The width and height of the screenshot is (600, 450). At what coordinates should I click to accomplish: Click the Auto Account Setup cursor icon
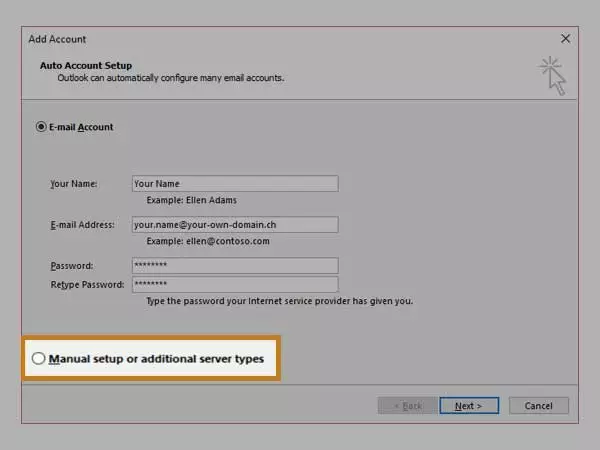(552, 75)
